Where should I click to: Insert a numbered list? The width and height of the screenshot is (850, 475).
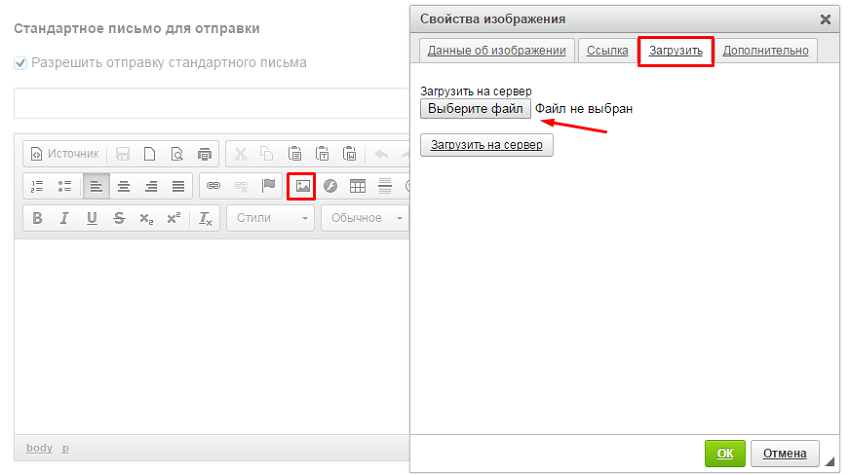coord(38,186)
